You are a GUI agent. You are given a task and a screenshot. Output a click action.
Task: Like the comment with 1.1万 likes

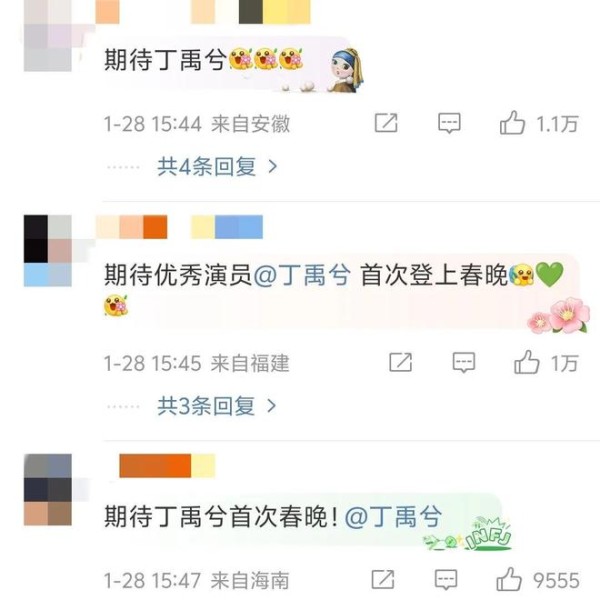tap(512, 122)
